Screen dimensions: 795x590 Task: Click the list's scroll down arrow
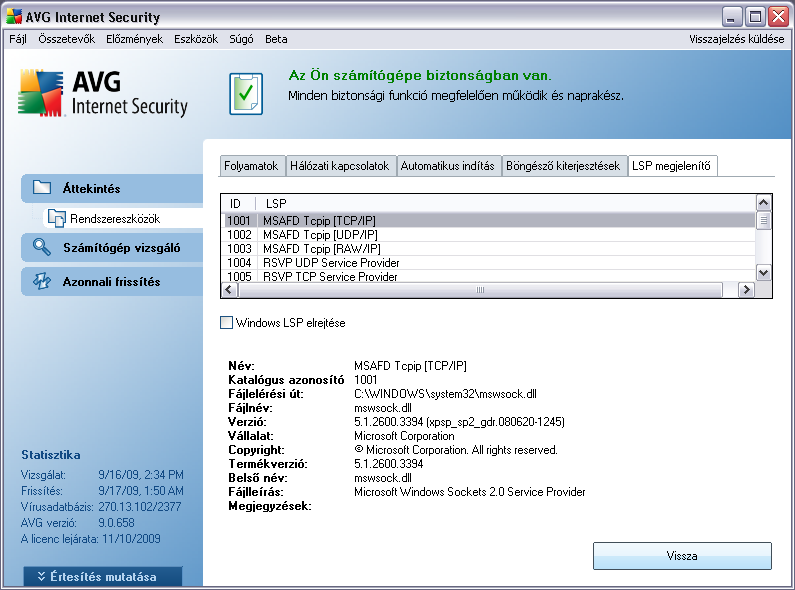(764, 273)
